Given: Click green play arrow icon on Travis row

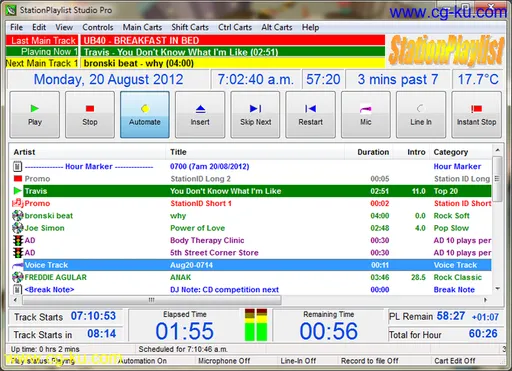Looking at the screenshot, I should pyautogui.click(x=17, y=191).
